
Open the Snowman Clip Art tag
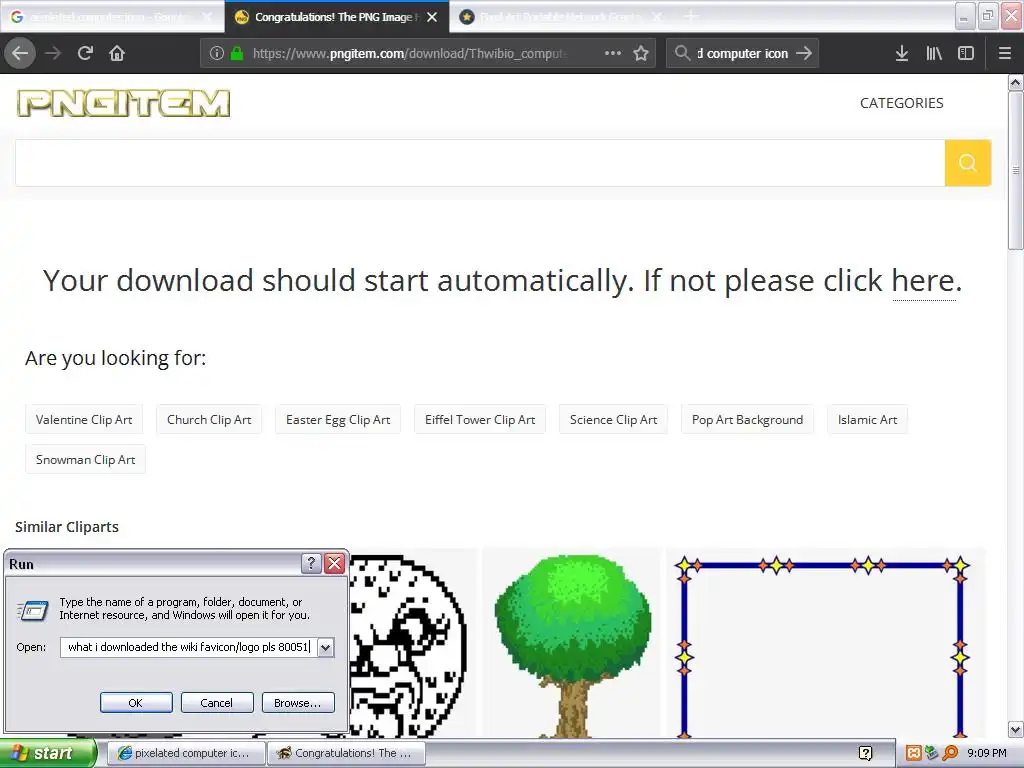(86, 460)
